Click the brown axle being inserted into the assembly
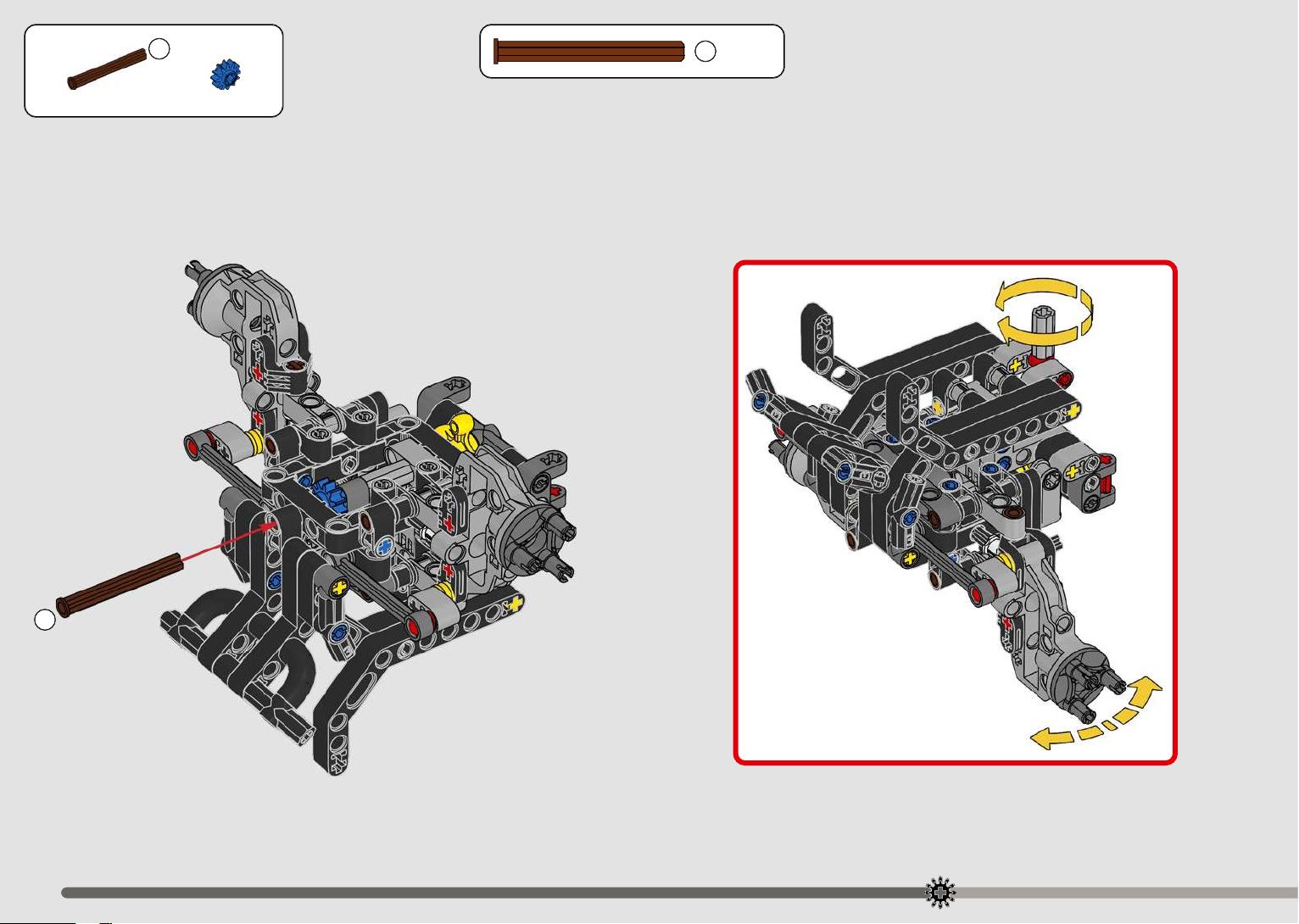Screen dimensions: 1299x924 pyautogui.click(x=120, y=585)
